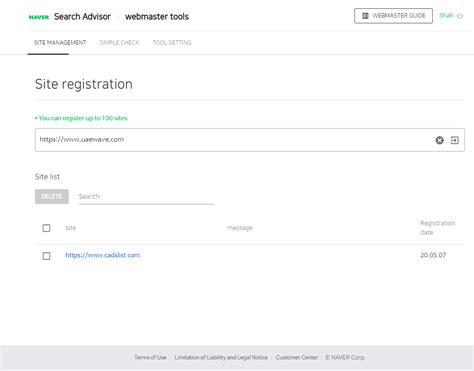The width and height of the screenshot is (474, 371).
Task: Click the NAVER logo
Action: 39,17
